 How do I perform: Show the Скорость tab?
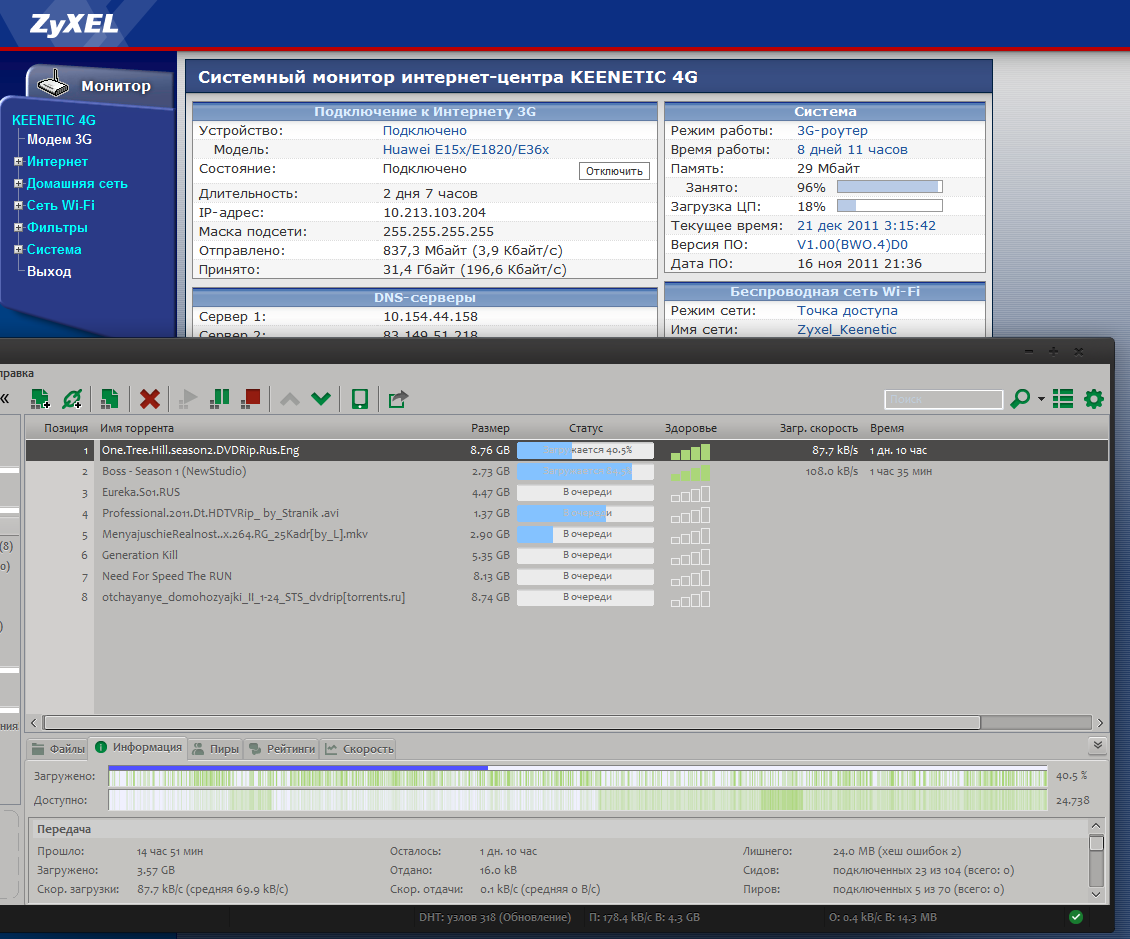click(x=358, y=749)
